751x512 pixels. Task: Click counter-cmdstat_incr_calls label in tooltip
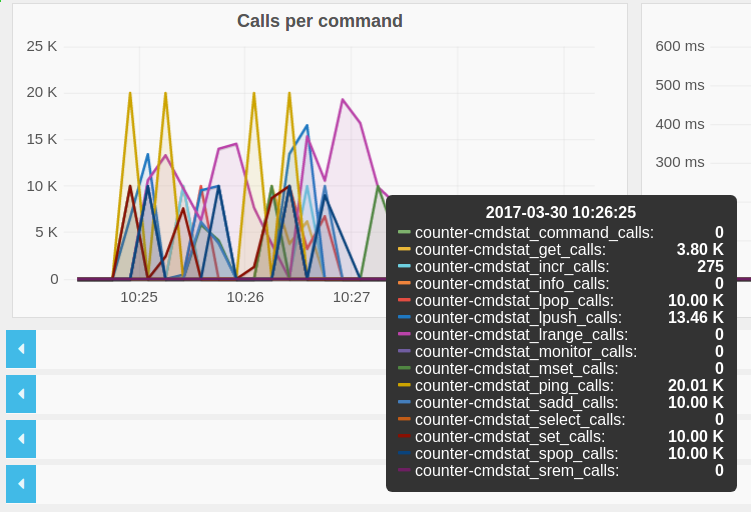[512, 267]
